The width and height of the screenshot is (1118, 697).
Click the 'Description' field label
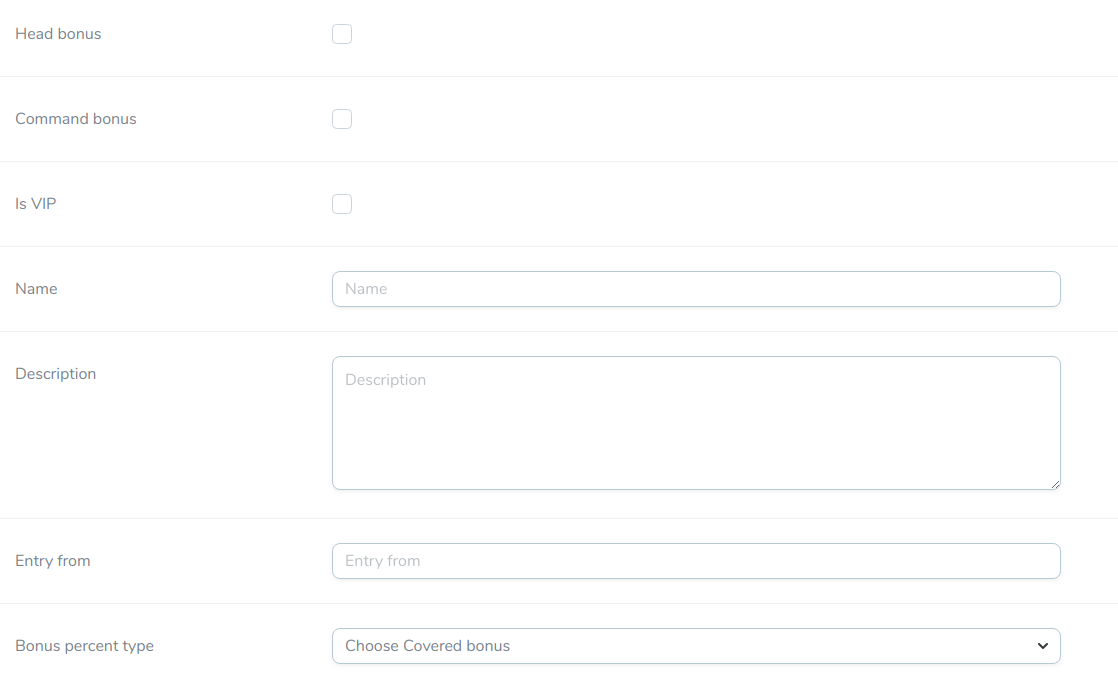pos(56,374)
